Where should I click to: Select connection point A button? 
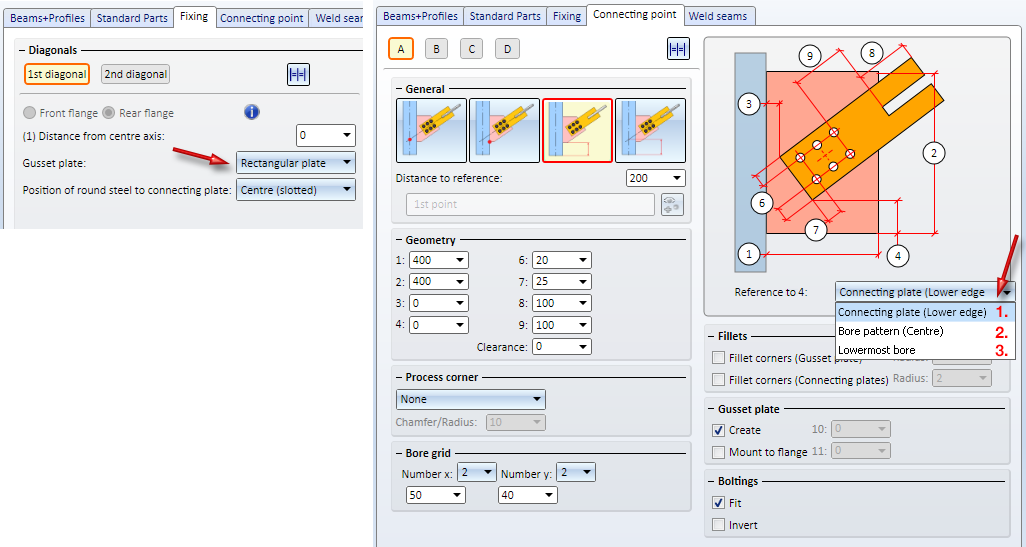[x=400, y=48]
